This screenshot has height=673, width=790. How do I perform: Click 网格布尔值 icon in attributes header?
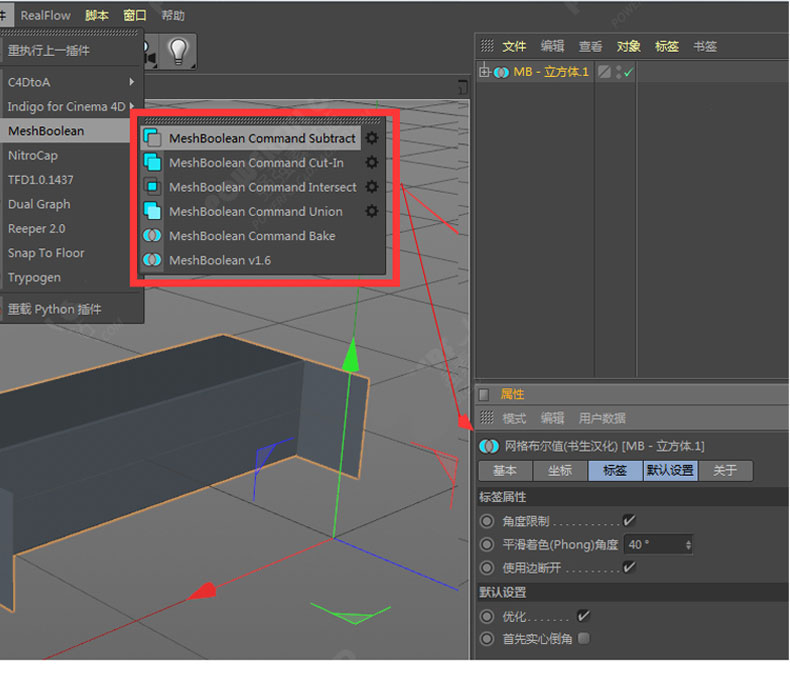[489, 446]
